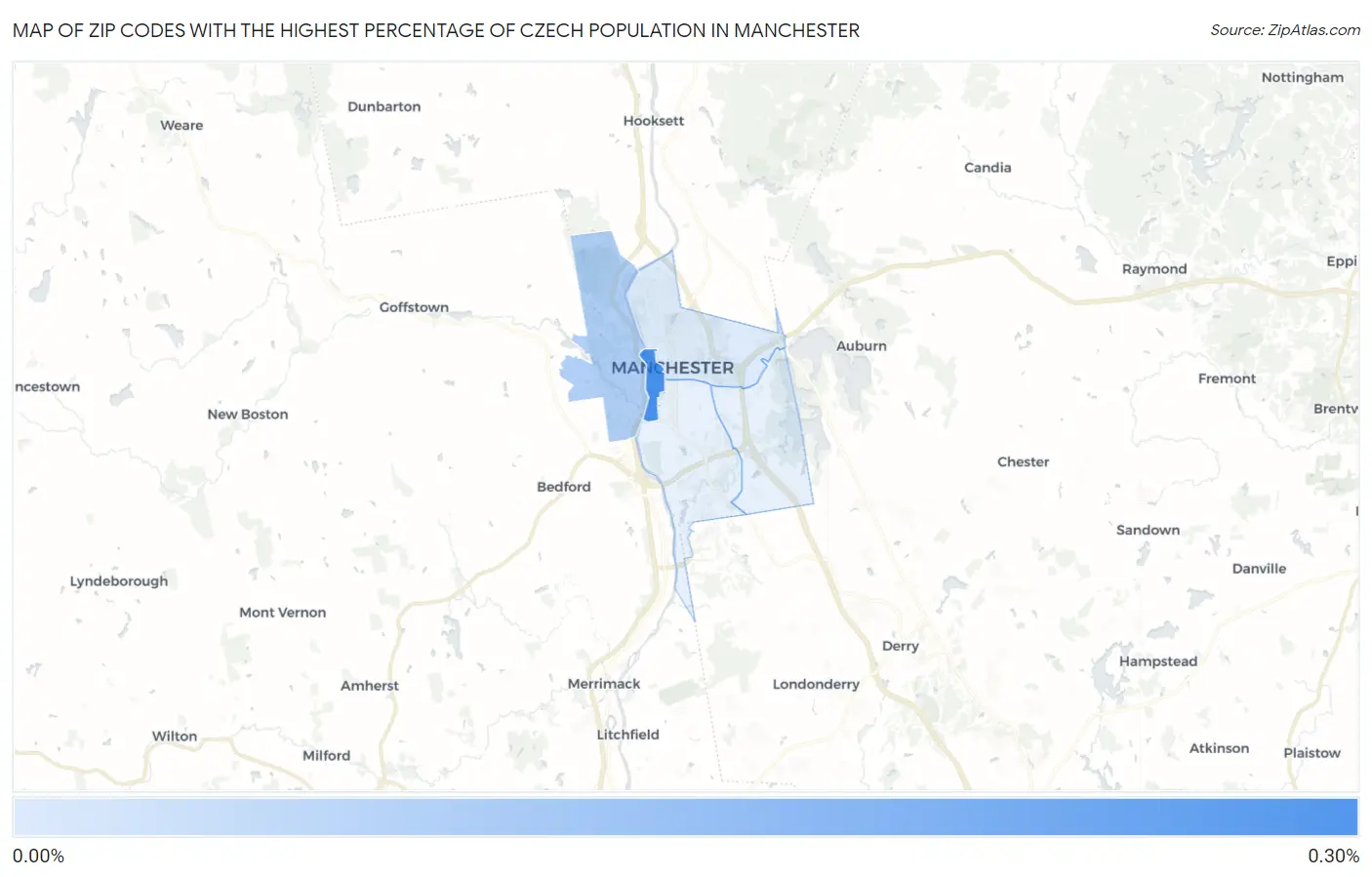Click the Litchfield town label
The height and width of the screenshot is (877, 1372).
[628, 735]
